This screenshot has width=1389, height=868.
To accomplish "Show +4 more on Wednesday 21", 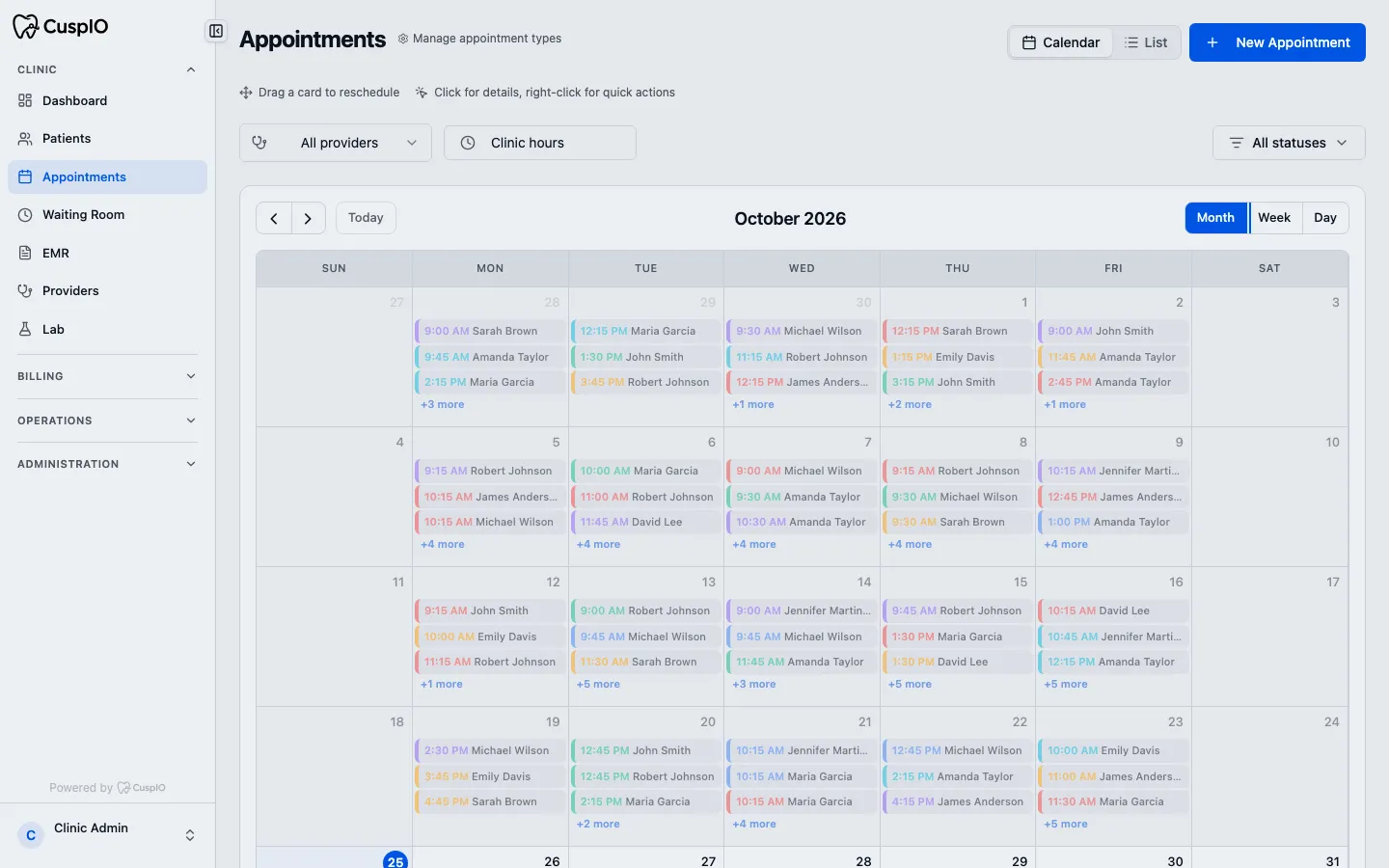I will 754,825.
